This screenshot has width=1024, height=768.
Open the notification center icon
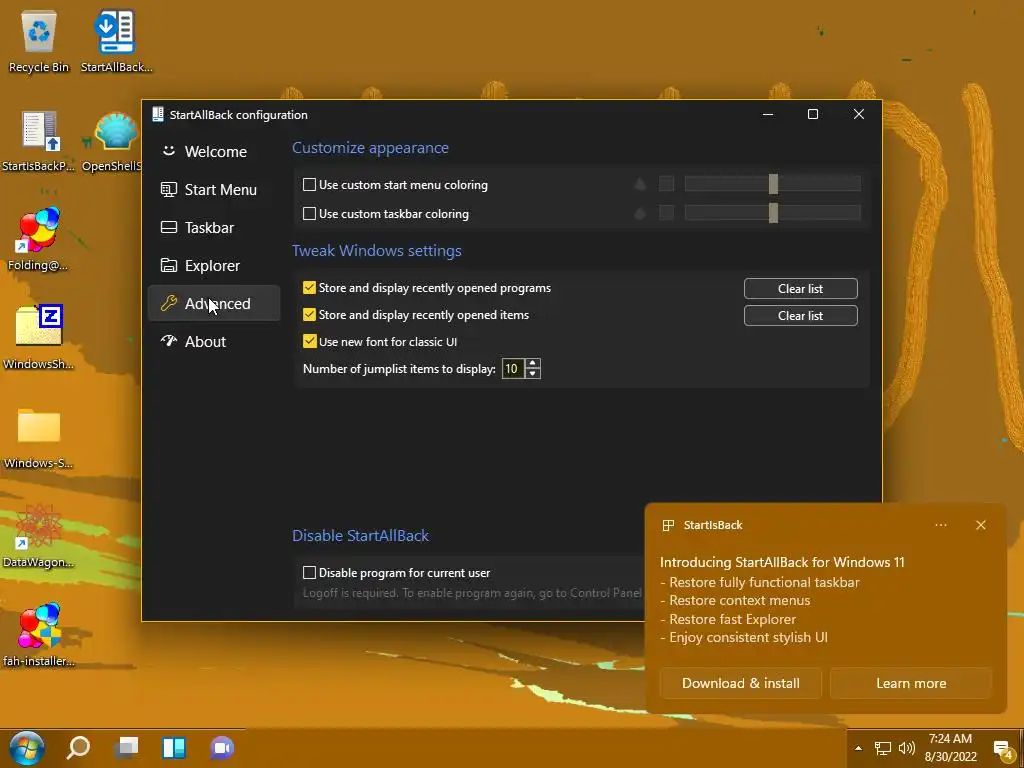[1002, 749]
